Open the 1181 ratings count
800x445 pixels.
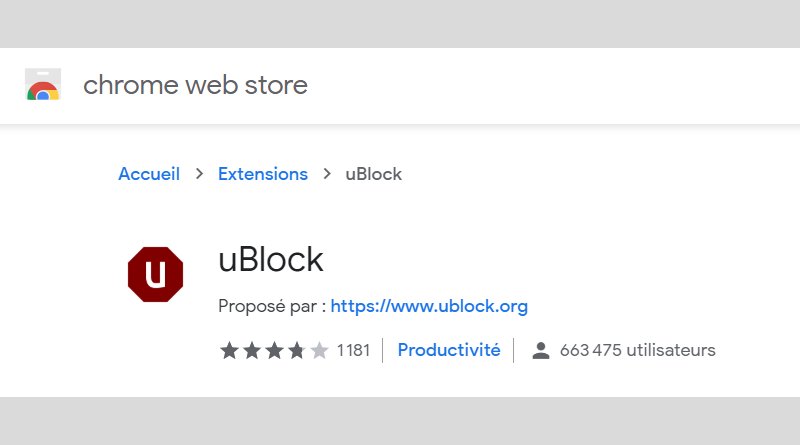click(x=353, y=351)
